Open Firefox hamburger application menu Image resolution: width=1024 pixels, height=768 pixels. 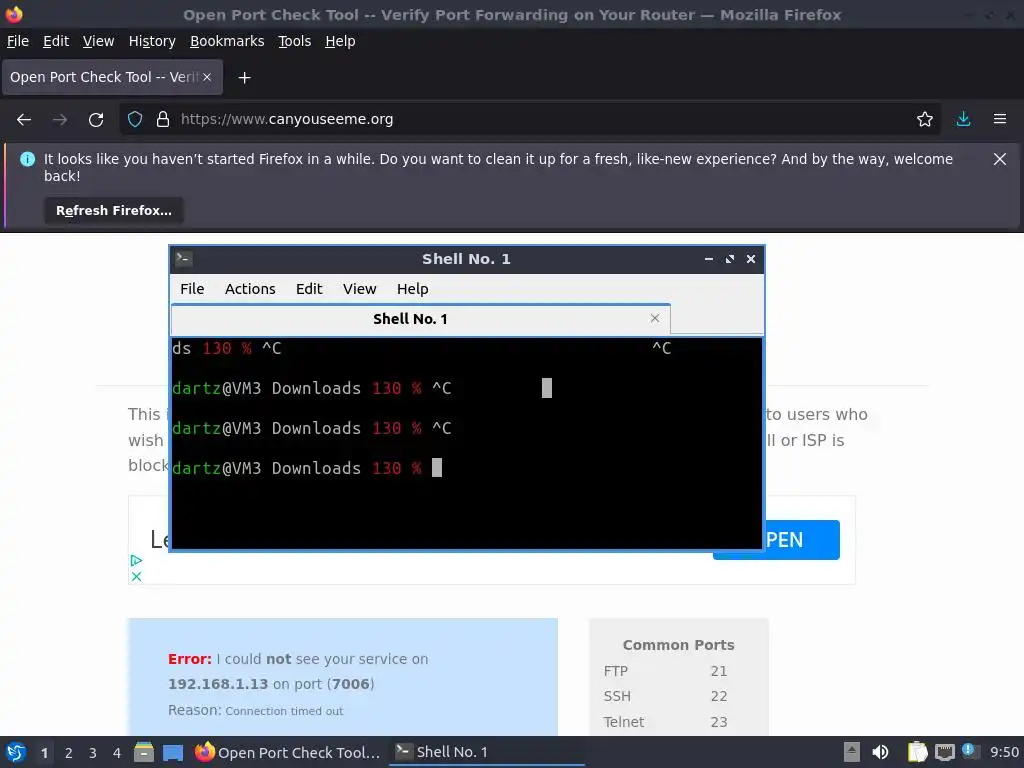point(999,119)
